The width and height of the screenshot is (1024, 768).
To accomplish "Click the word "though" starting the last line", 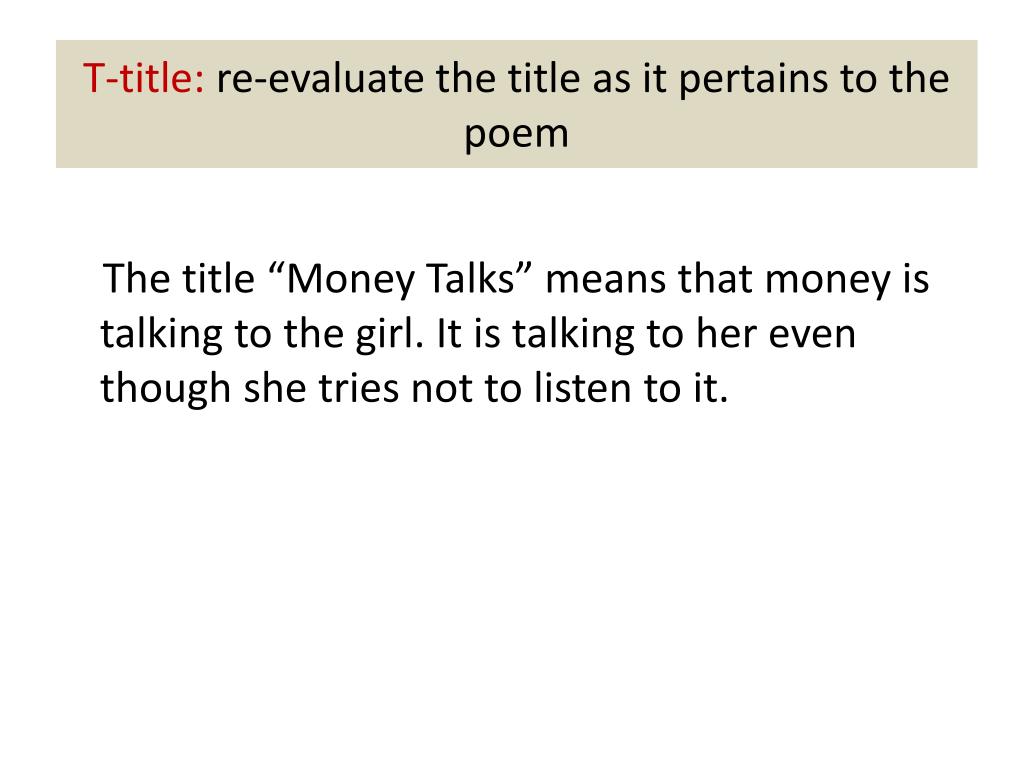I will pyautogui.click(x=165, y=391).
